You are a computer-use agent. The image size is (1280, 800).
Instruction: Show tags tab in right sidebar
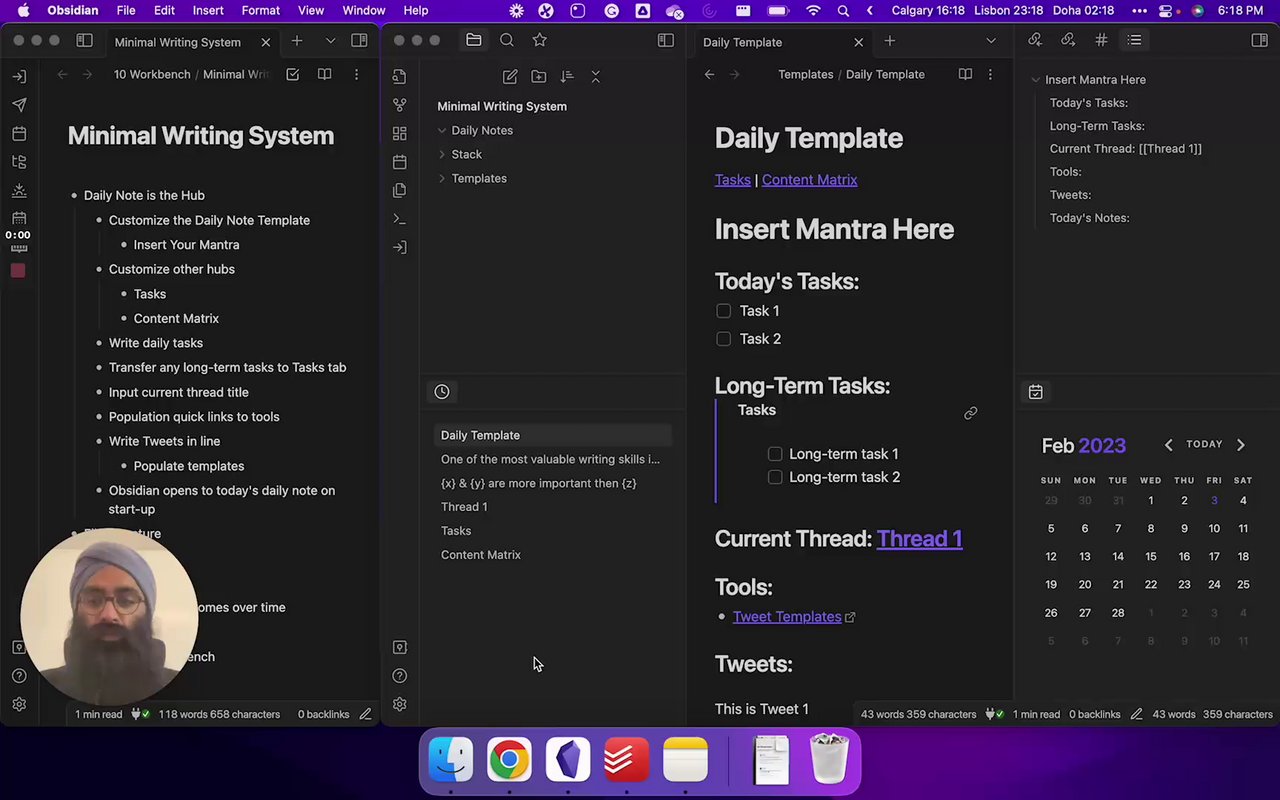pos(1101,40)
